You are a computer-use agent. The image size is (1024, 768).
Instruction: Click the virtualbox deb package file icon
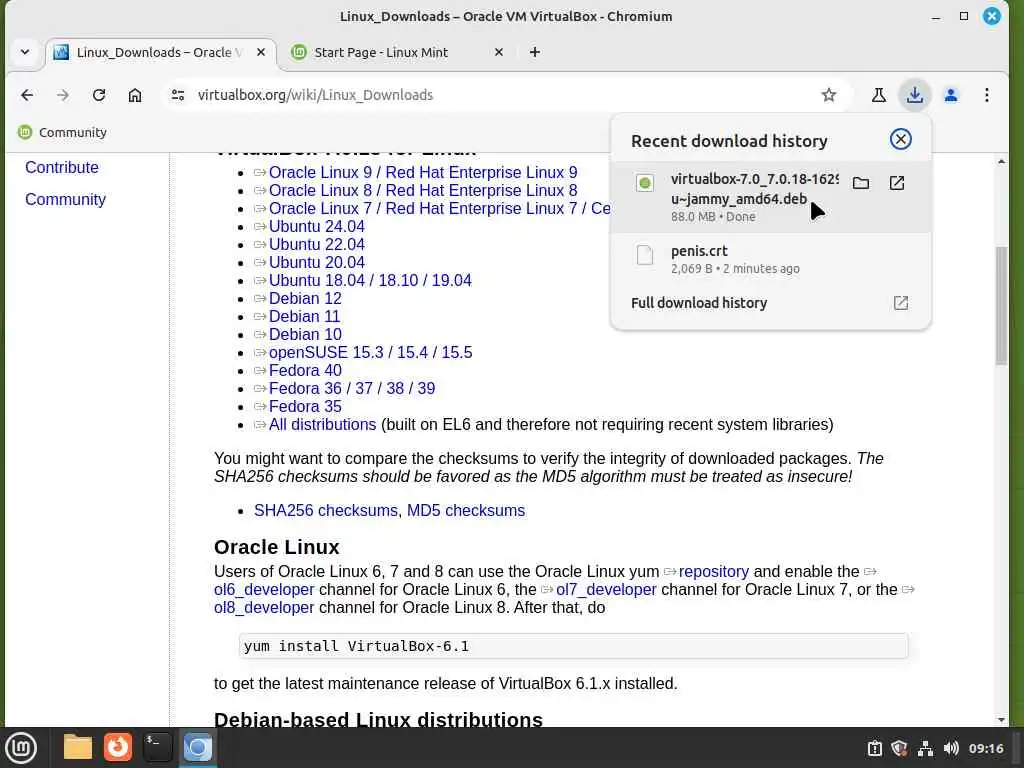[645, 183]
